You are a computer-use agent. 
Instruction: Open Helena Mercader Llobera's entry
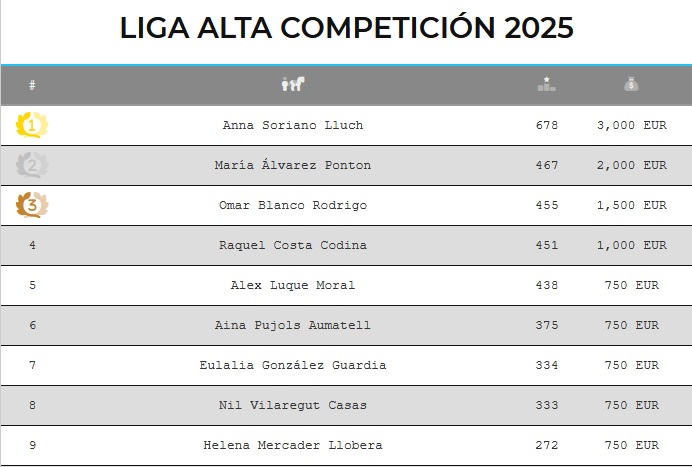pos(292,445)
